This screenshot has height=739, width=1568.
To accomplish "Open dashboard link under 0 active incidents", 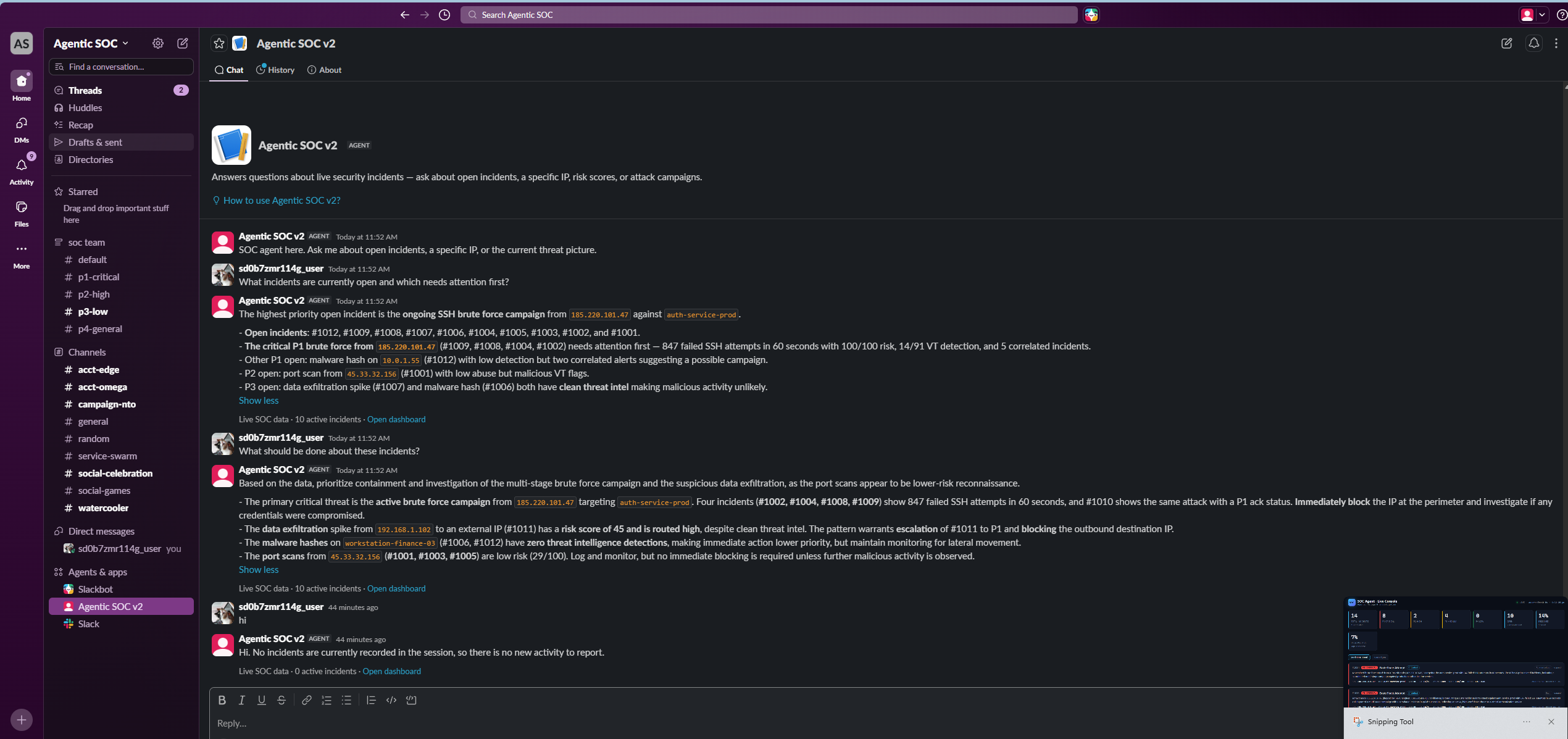I will [391, 672].
